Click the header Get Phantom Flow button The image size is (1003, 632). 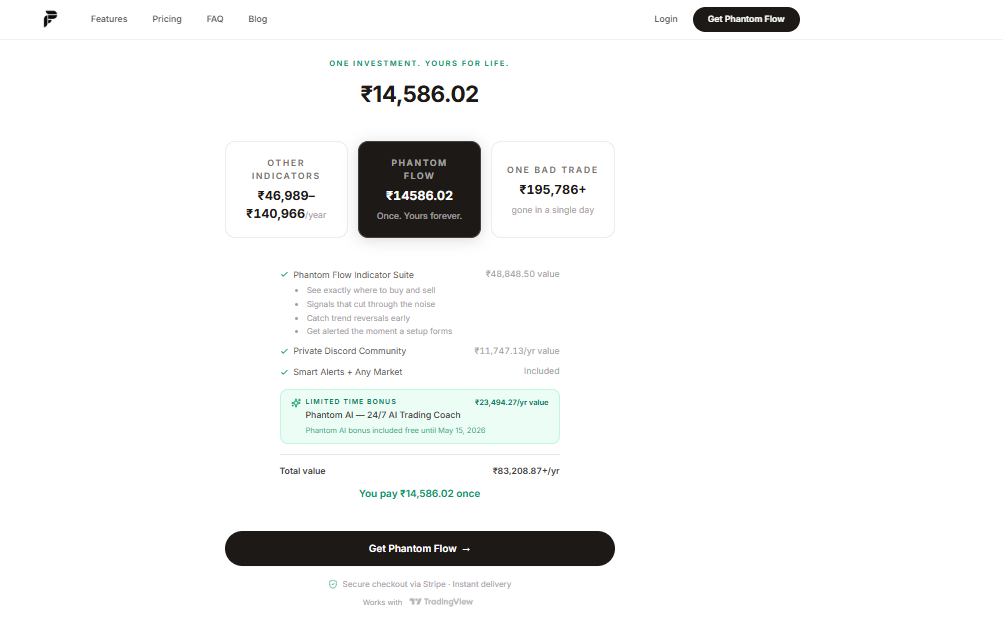(746, 19)
